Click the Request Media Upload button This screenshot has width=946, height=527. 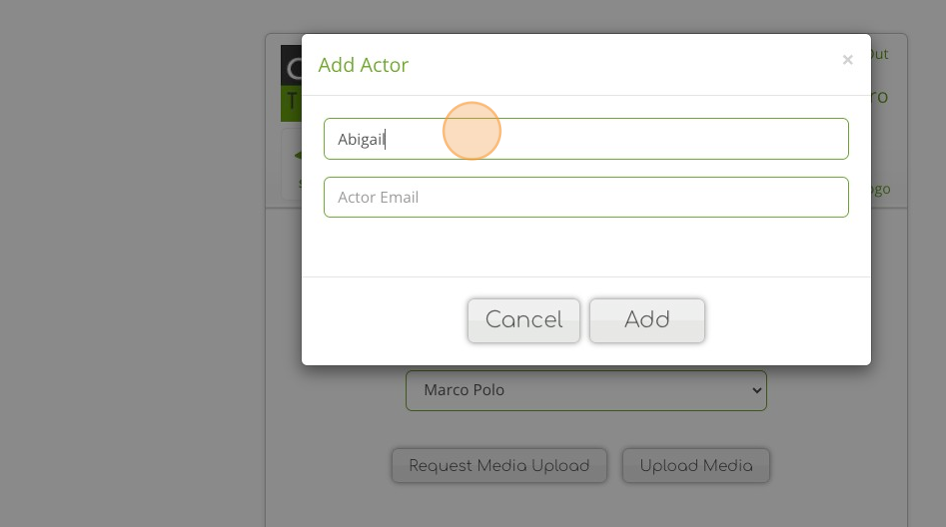pyautogui.click(x=499, y=465)
